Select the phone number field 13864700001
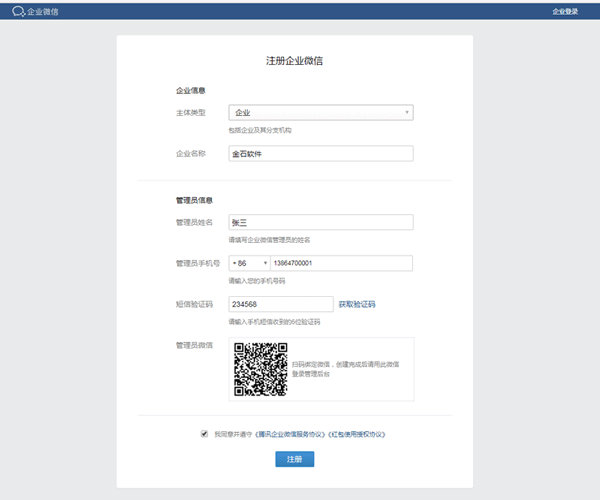 pyautogui.click(x=341, y=263)
